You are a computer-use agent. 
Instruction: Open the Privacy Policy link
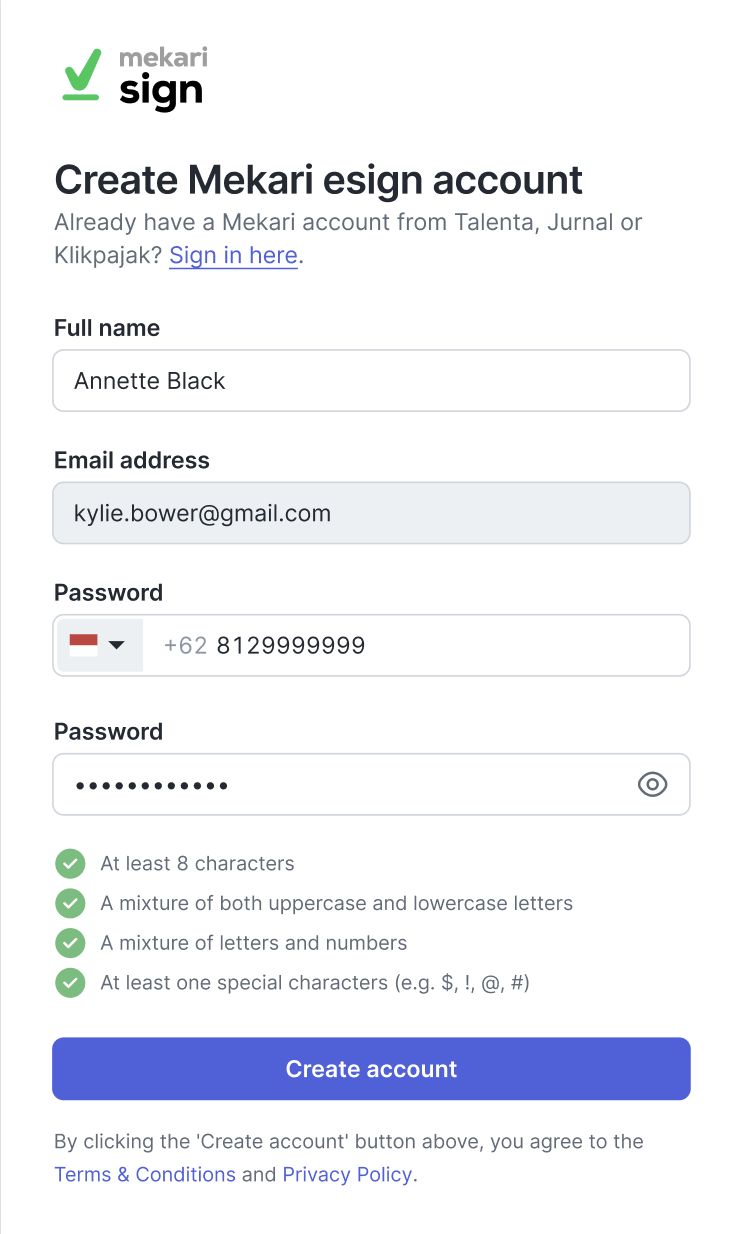[347, 1174]
